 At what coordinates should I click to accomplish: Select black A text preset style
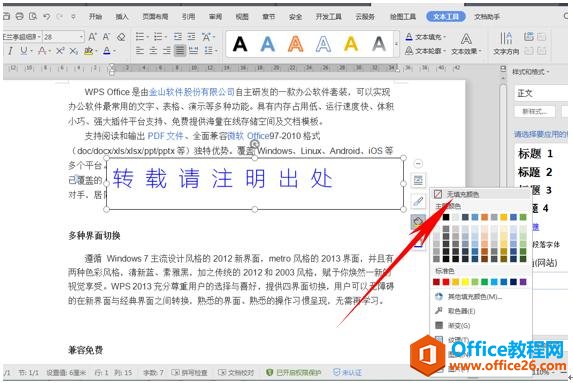[x=240, y=44]
